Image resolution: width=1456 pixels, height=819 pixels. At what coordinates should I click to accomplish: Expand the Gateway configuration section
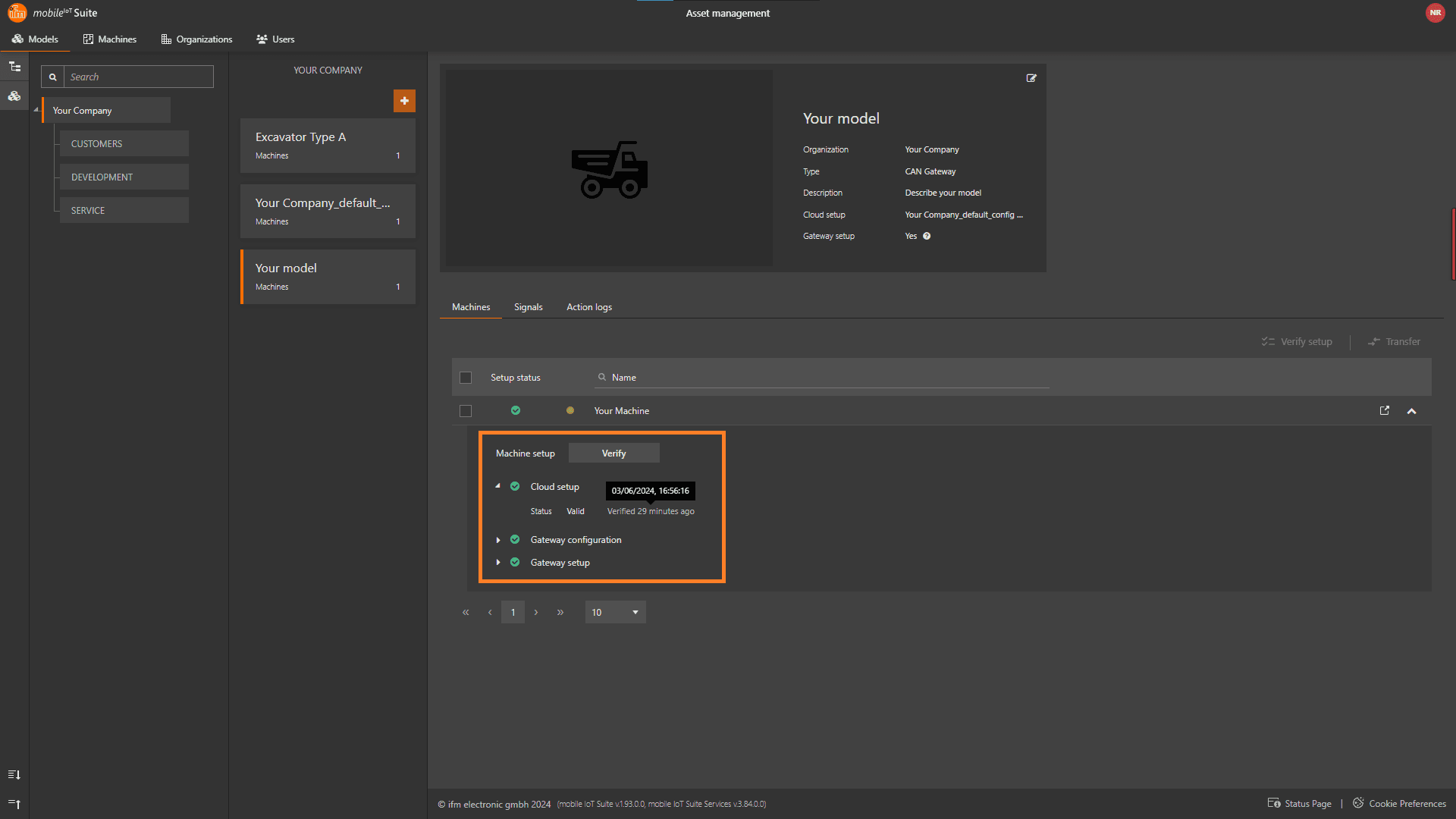[x=498, y=540]
